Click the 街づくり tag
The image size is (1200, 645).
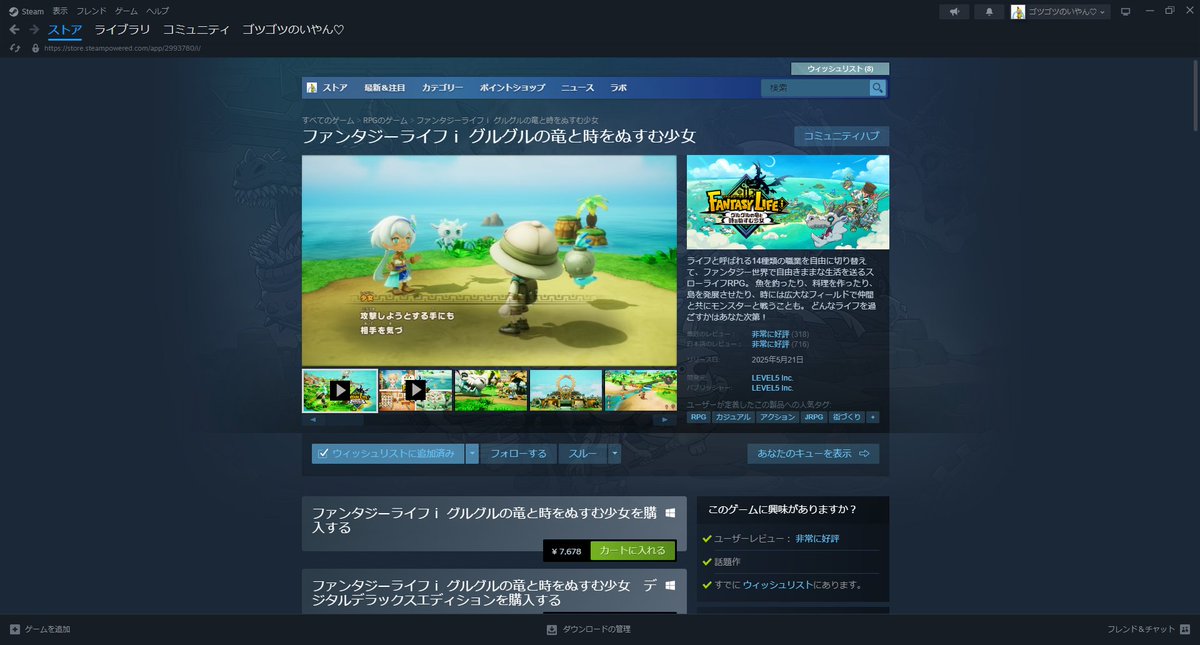click(x=847, y=417)
